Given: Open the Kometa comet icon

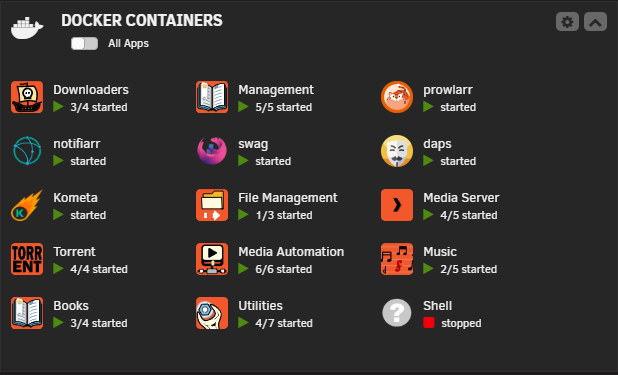Looking at the screenshot, I should tap(27, 205).
